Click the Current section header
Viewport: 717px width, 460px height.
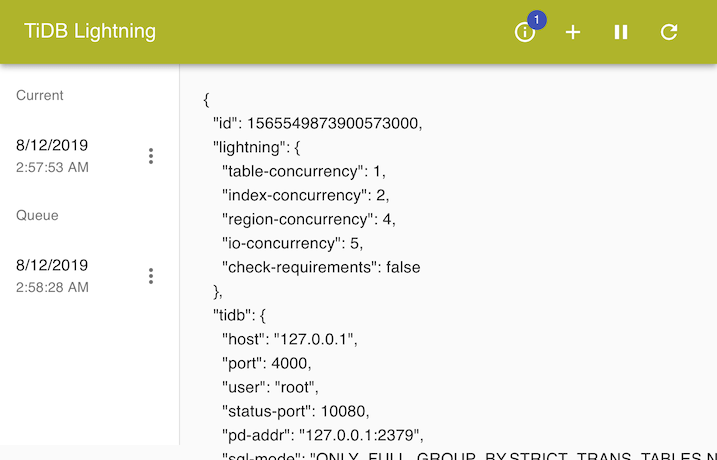click(40, 95)
